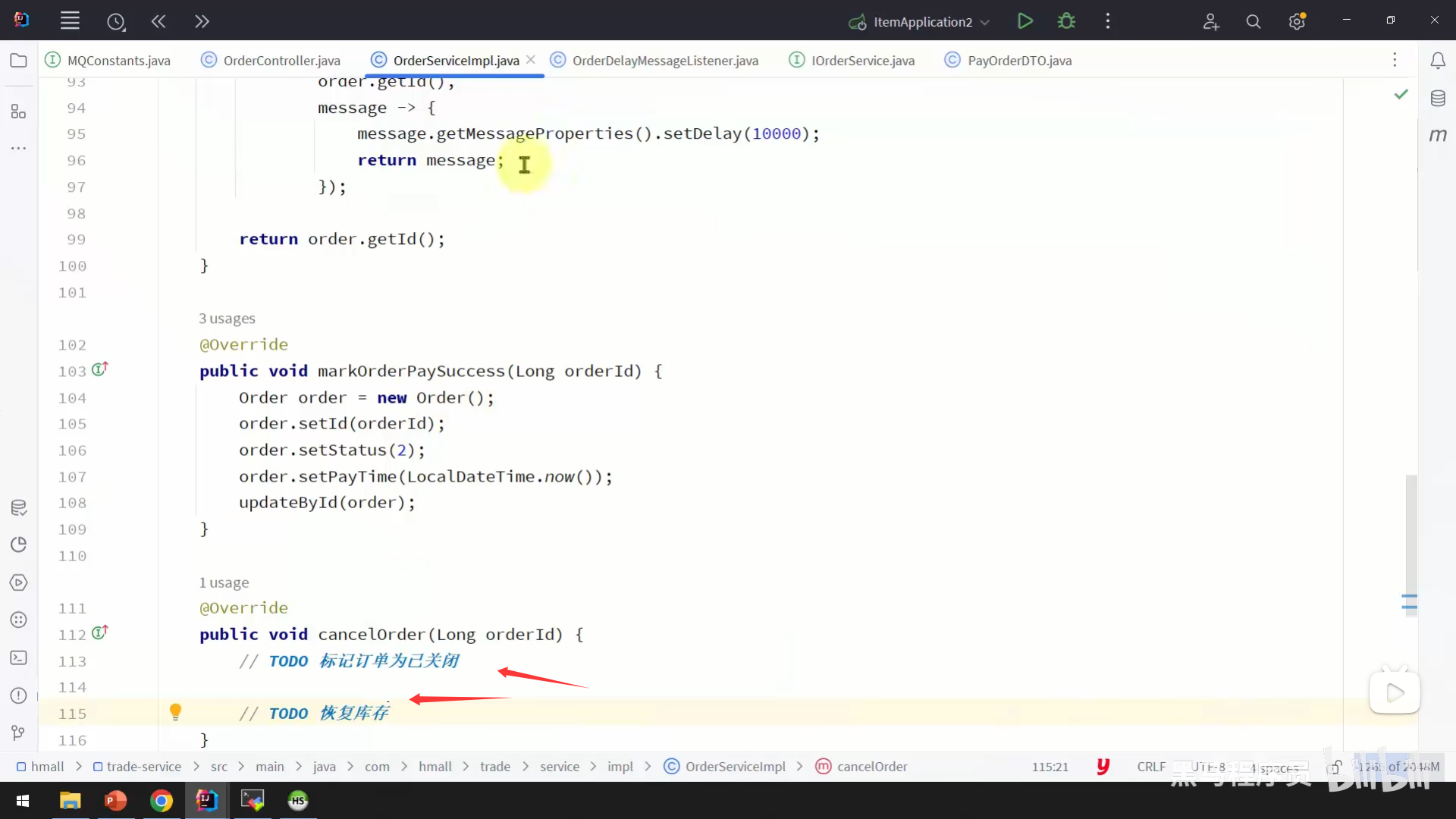Run ItemApplication2 with the green play icon
1456x819 pixels.
pos(1025,21)
